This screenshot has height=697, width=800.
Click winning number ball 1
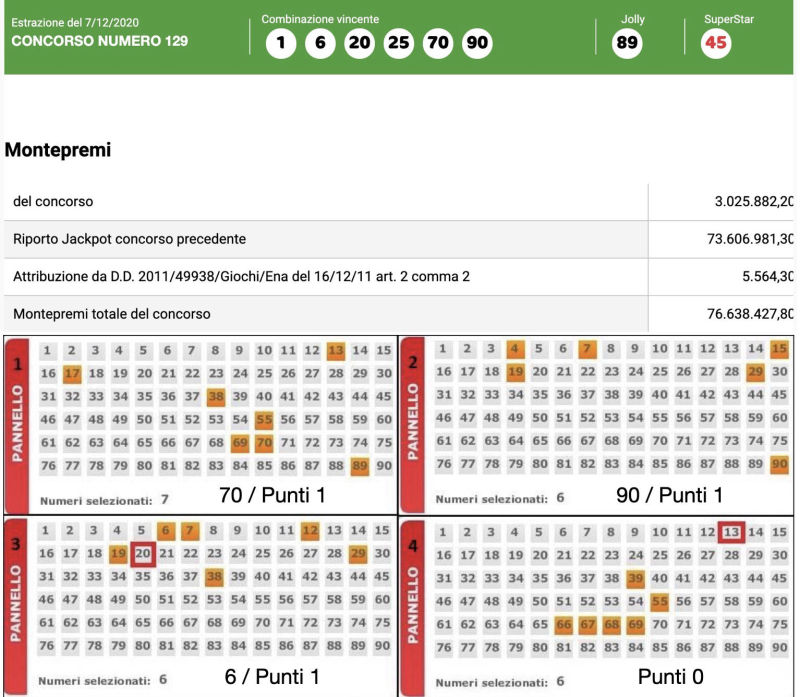pos(282,44)
